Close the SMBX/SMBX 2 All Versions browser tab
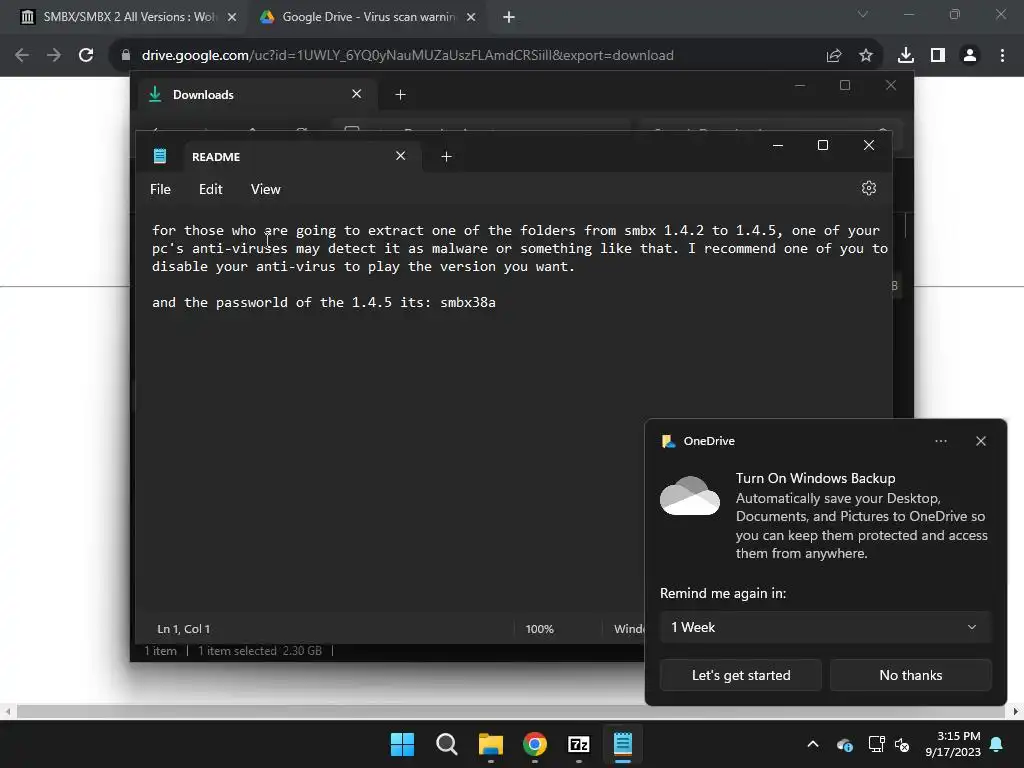The height and width of the screenshot is (768, 1024). point(232,18)
